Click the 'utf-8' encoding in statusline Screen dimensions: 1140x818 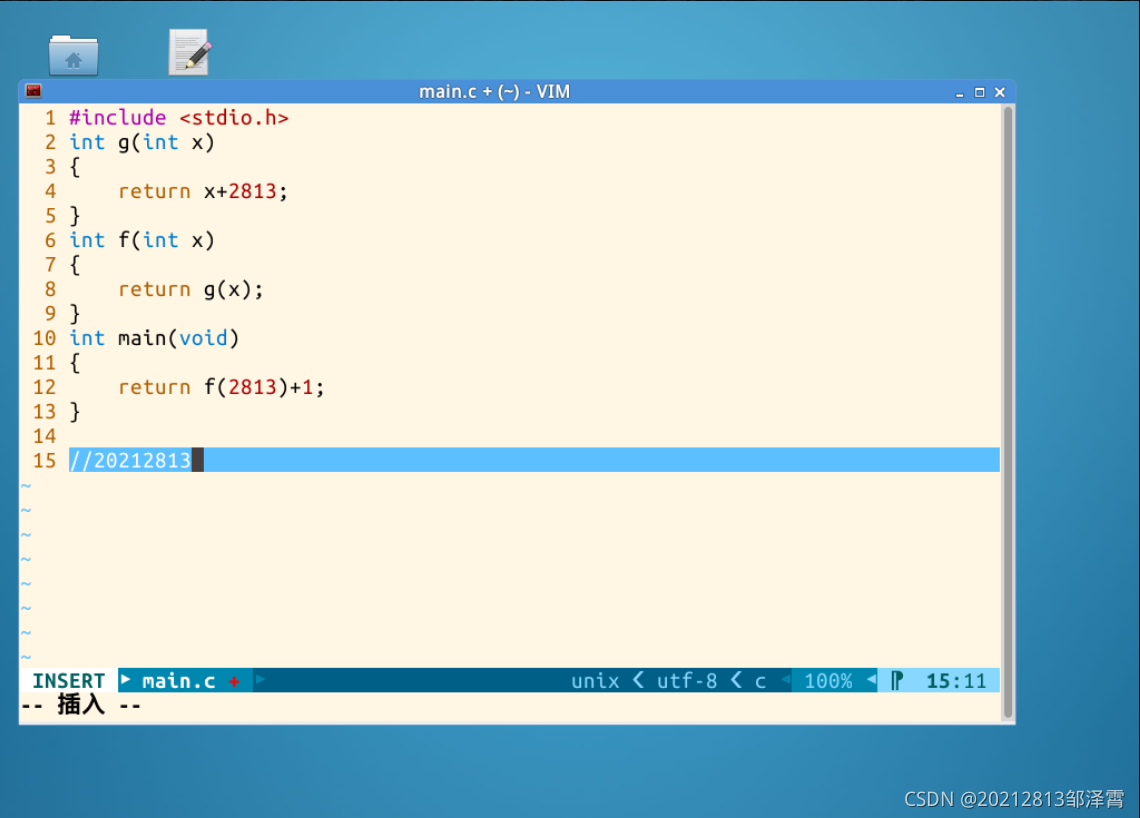pos(687,681)
